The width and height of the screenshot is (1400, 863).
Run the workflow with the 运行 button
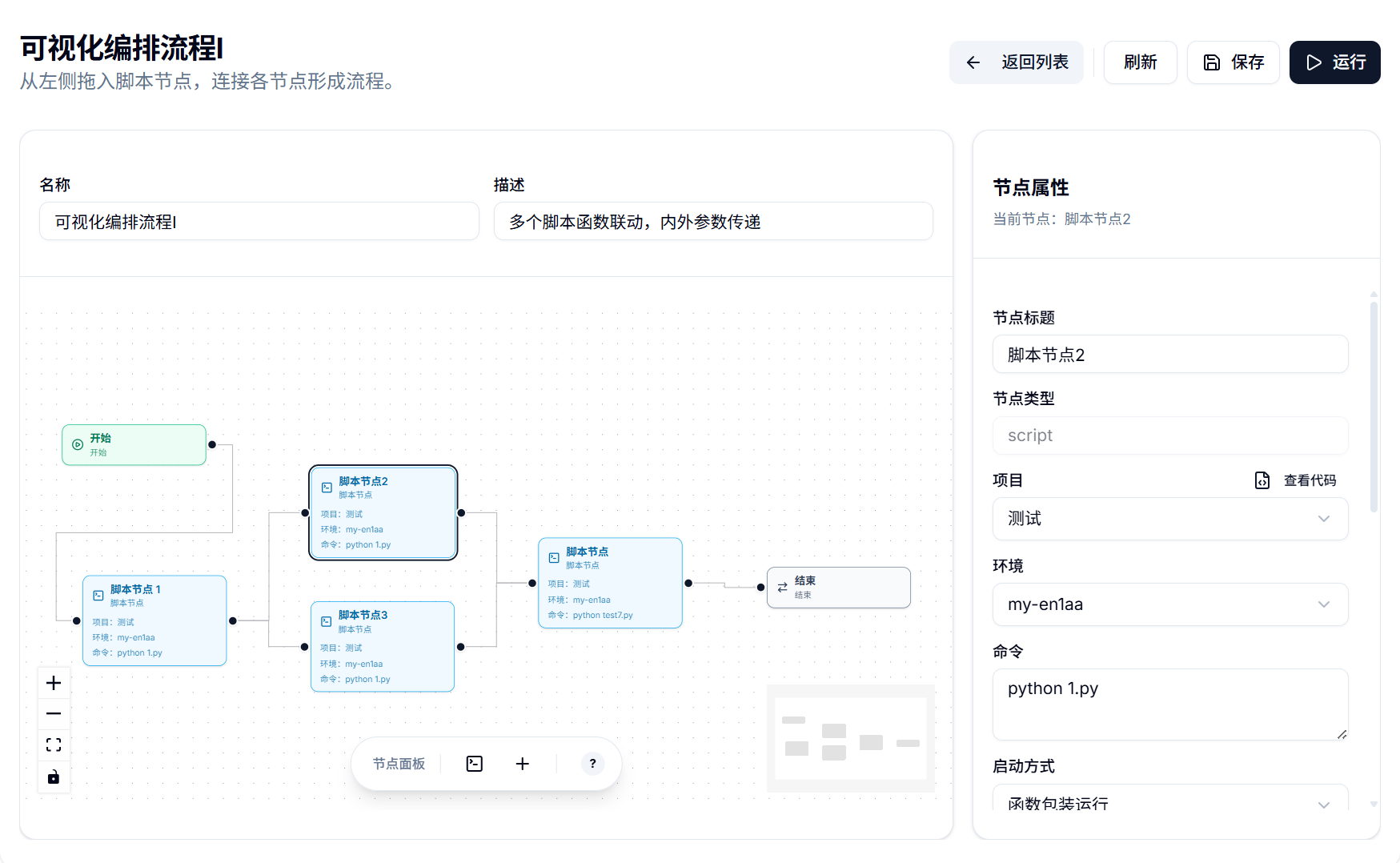1334,62
